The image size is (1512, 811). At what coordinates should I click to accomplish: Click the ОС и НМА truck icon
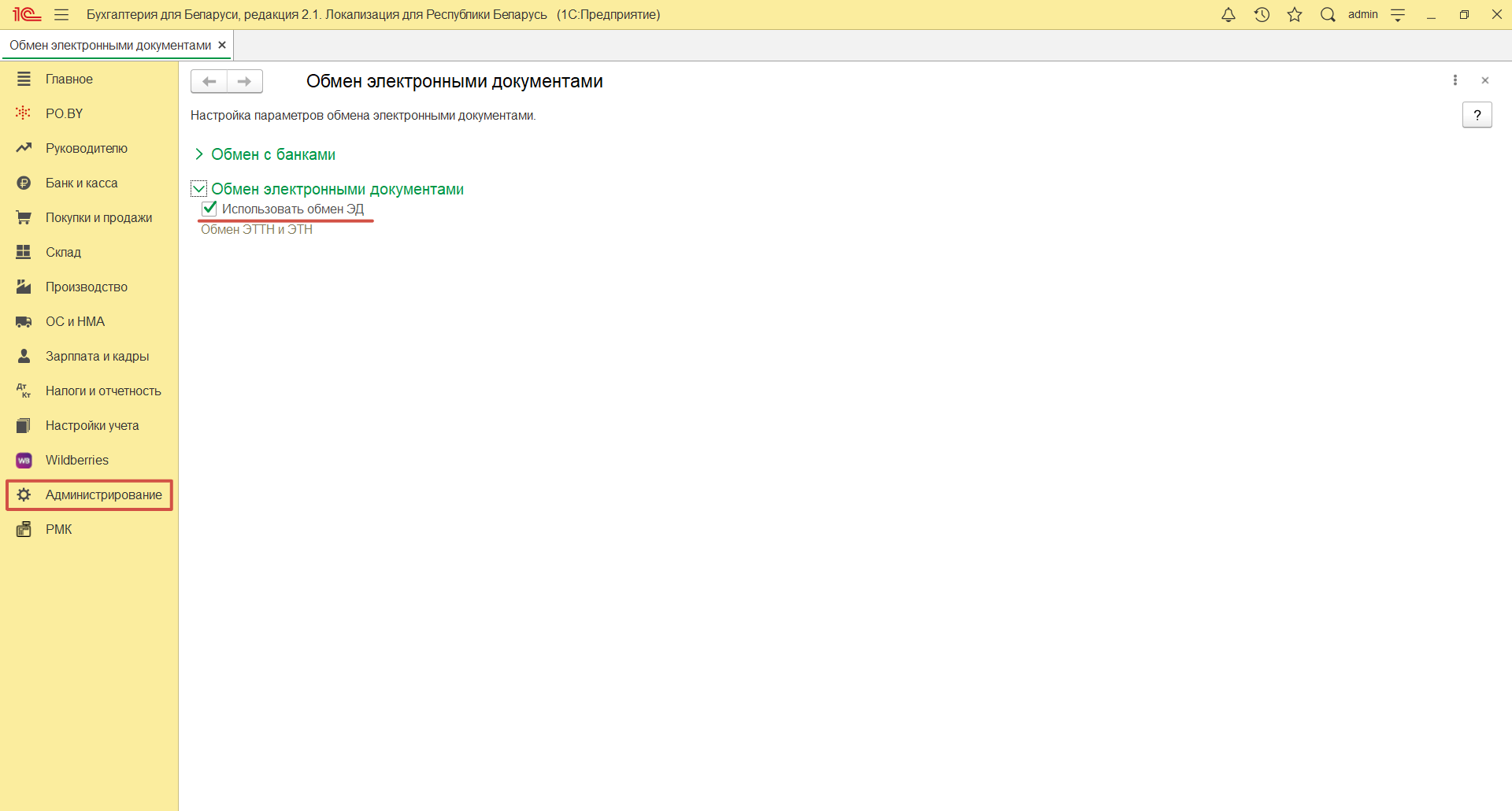click(24, 321)
